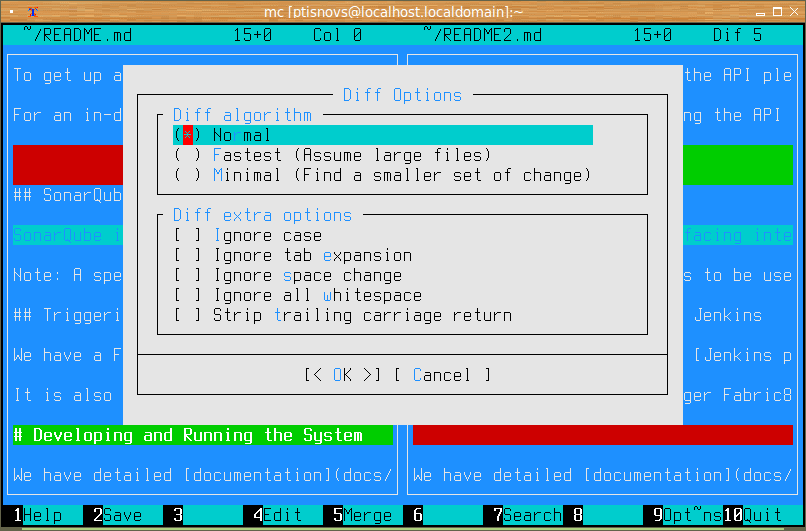806x531 pixels.
Task: Confirm dialog with OK button
Action: point(342,375)
